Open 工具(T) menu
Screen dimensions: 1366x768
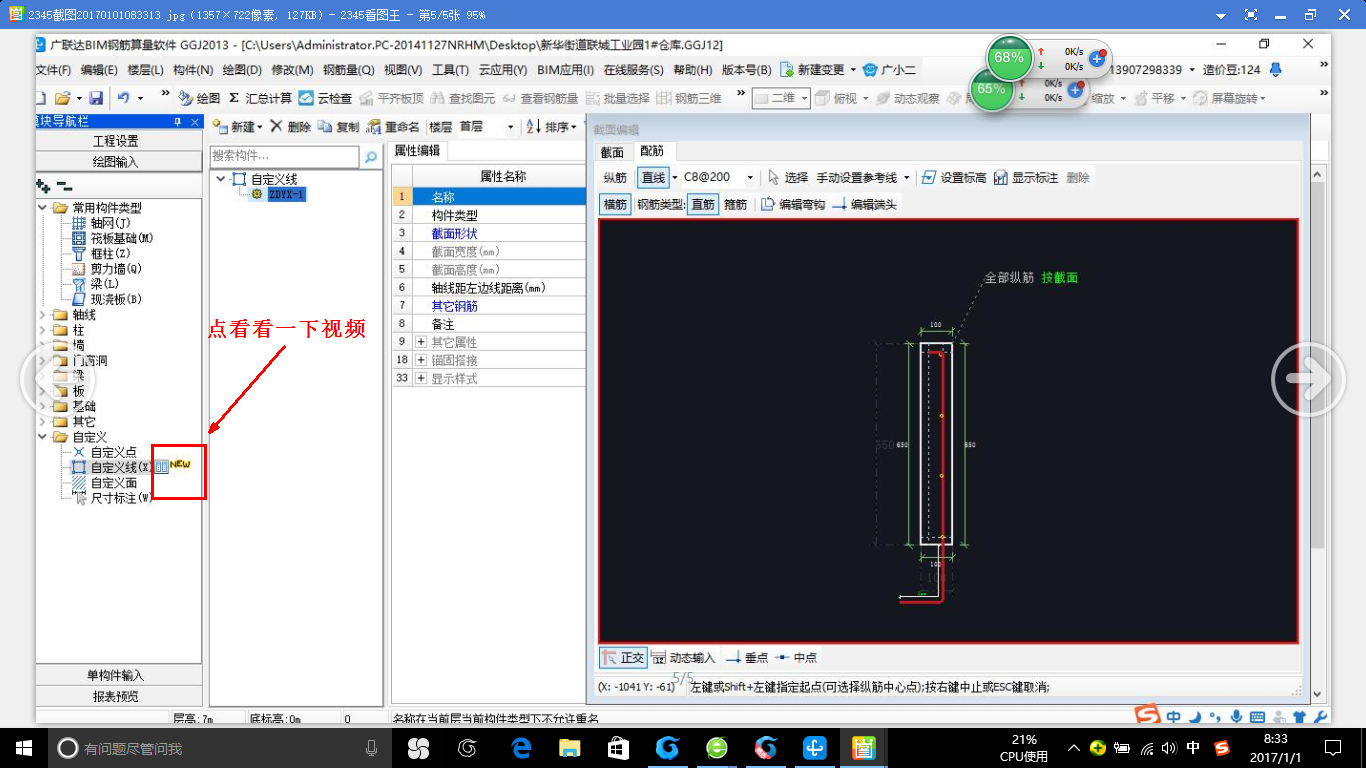(450, 70)
